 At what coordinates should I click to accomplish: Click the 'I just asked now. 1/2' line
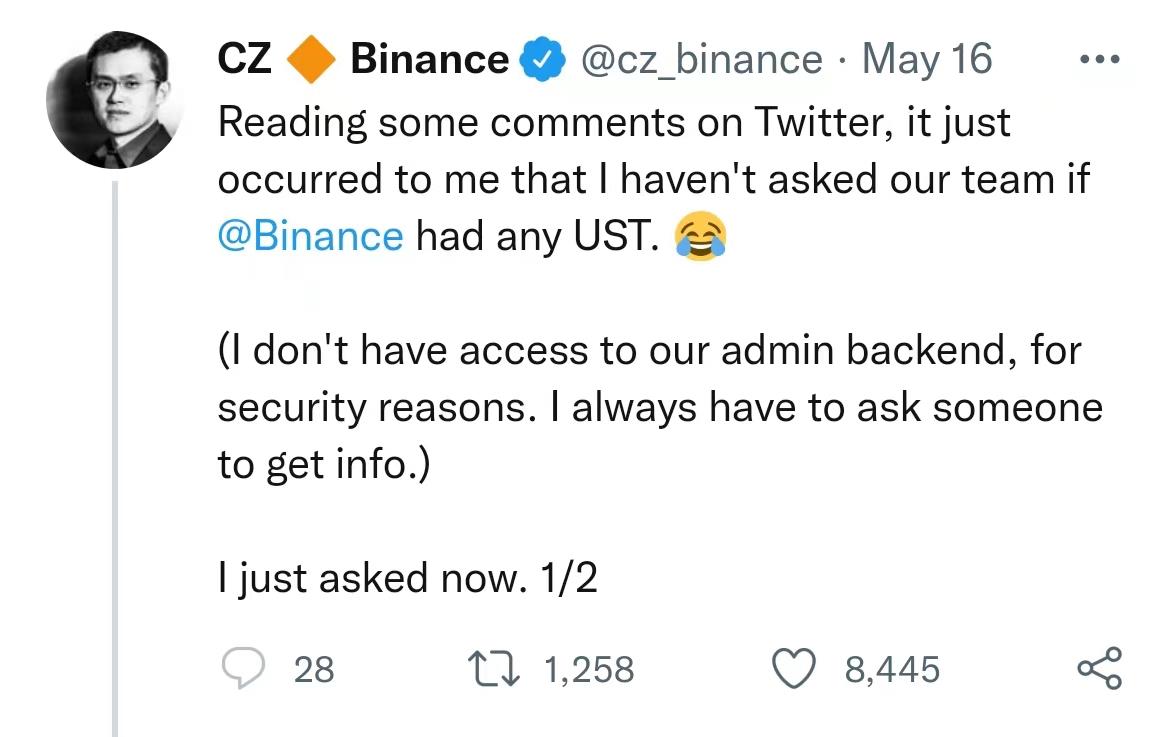pos(408,578)
